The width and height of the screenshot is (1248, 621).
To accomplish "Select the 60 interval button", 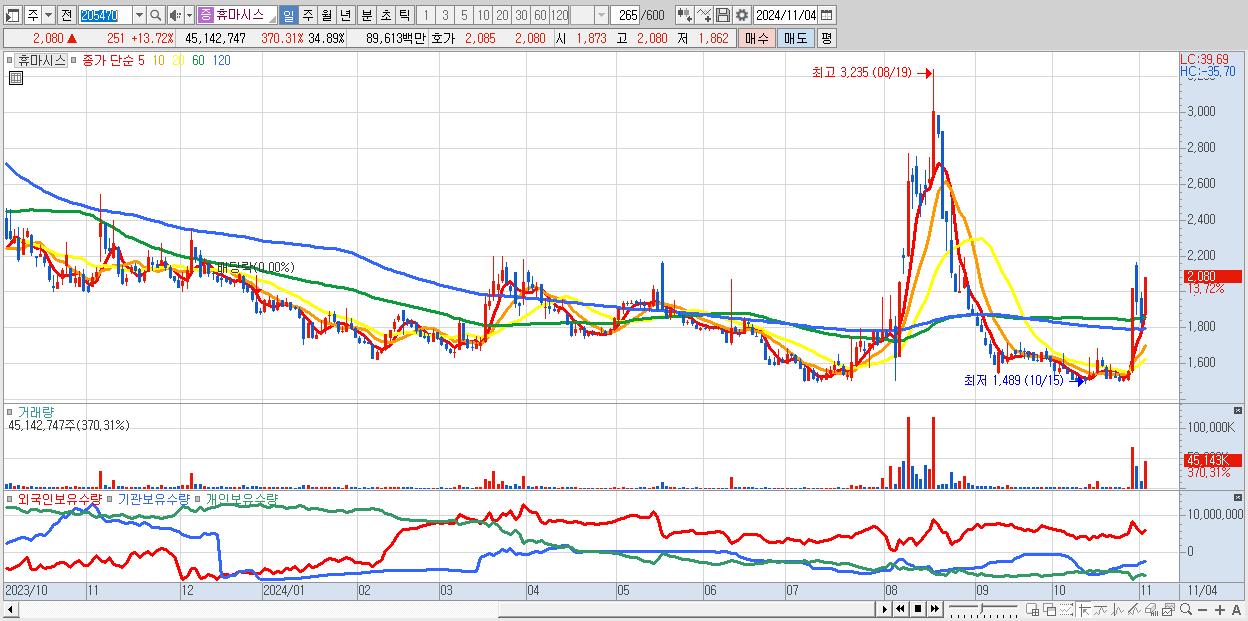I will (540, 15).
